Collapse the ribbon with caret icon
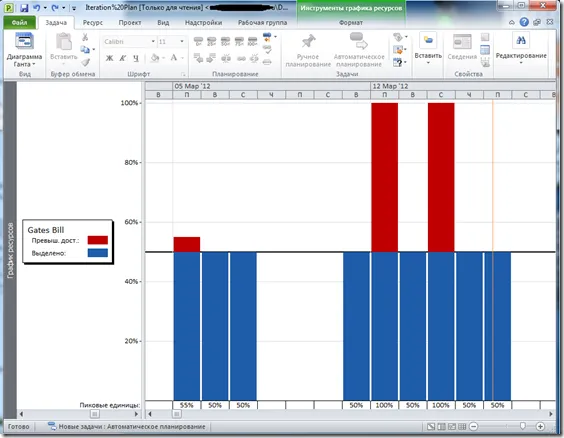 click(512, 22)
